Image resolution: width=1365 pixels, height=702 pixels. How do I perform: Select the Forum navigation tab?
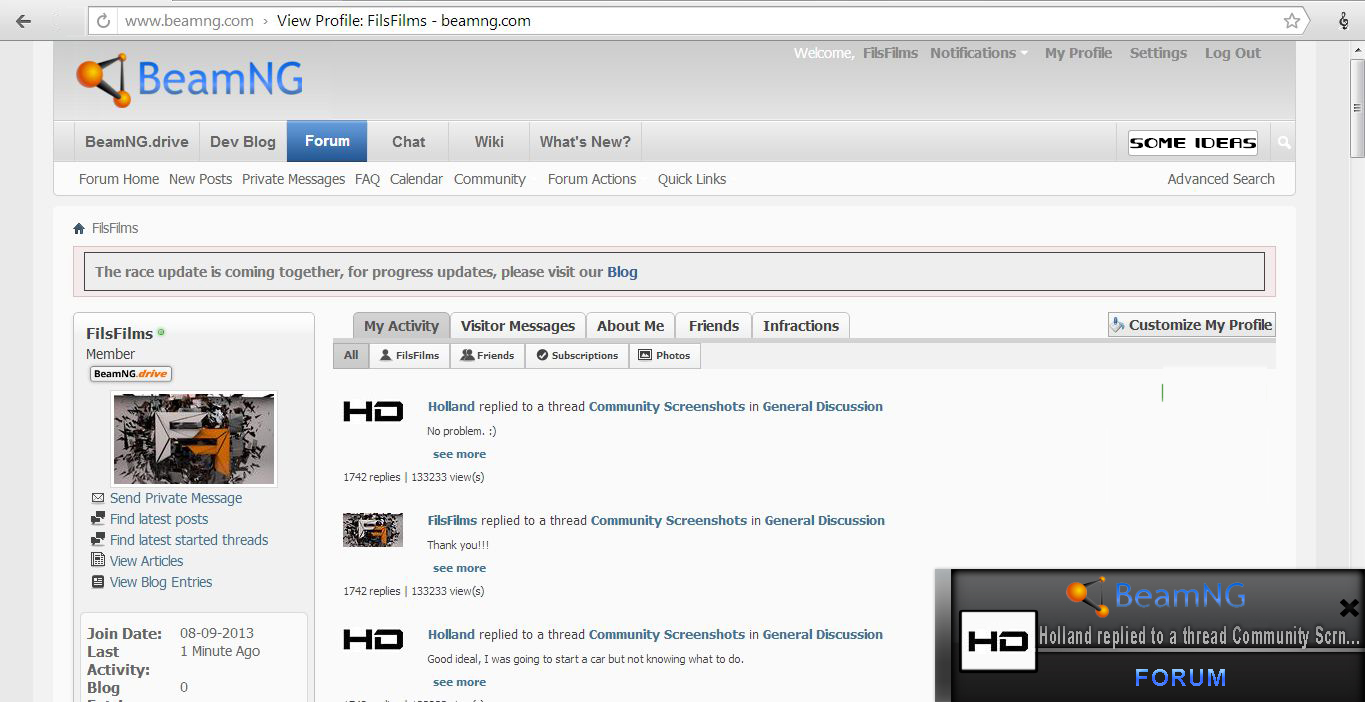pyautogui.click(x=327, y=141)
